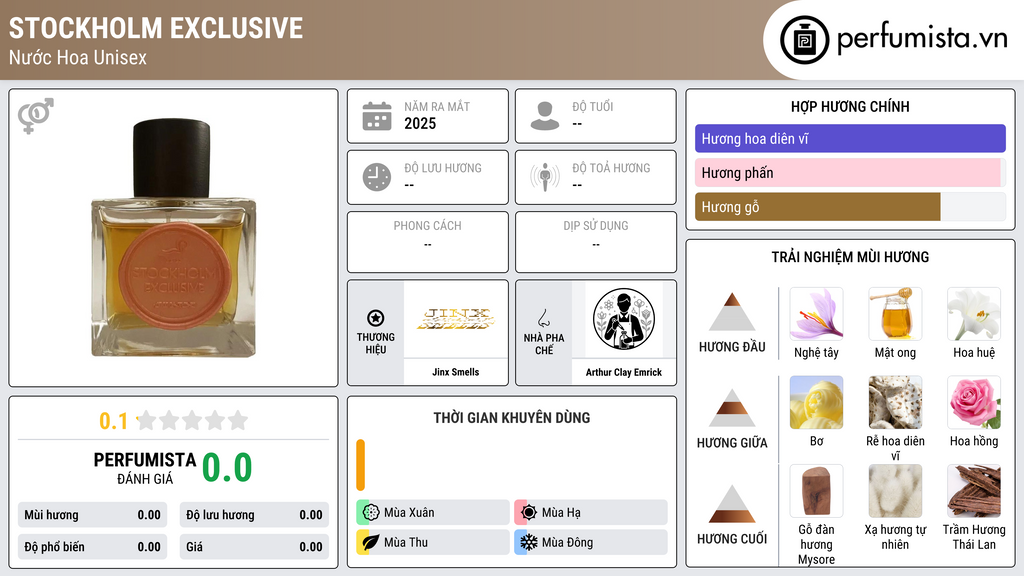The height and width of the screenshot is (576, 1024).
Task: Click the STOCKHOLM EXCLUSIVE title
Action: [155, 28]
